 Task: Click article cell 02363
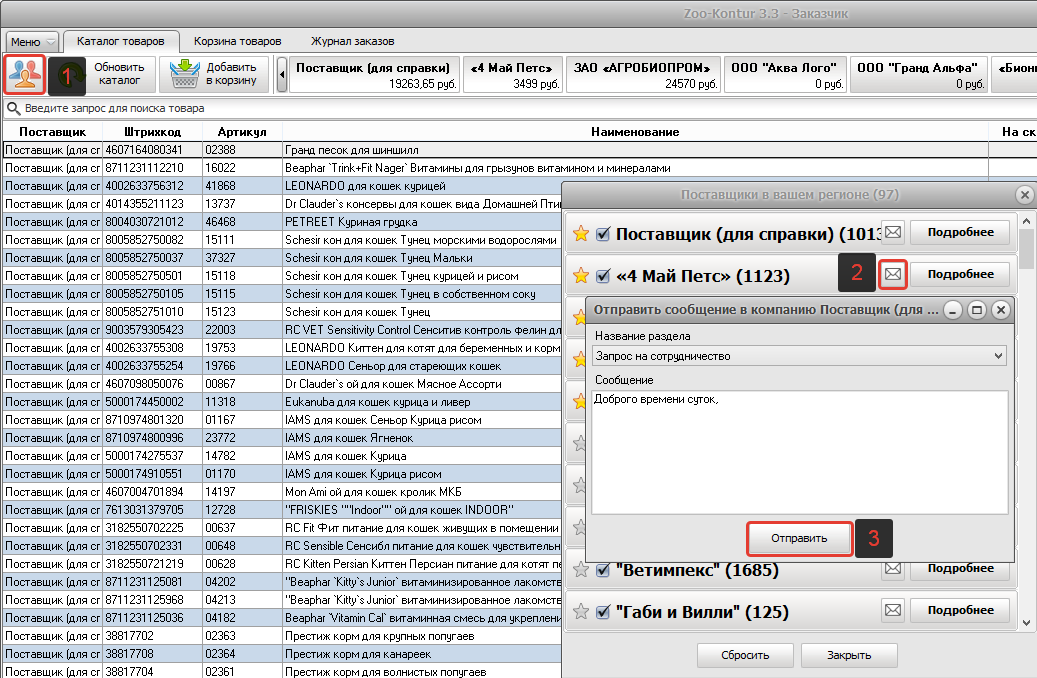tap(242, 636)
